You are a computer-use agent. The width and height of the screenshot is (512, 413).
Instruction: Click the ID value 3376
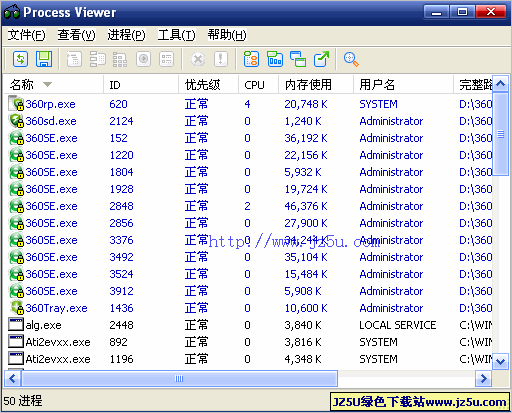[121, 240]
